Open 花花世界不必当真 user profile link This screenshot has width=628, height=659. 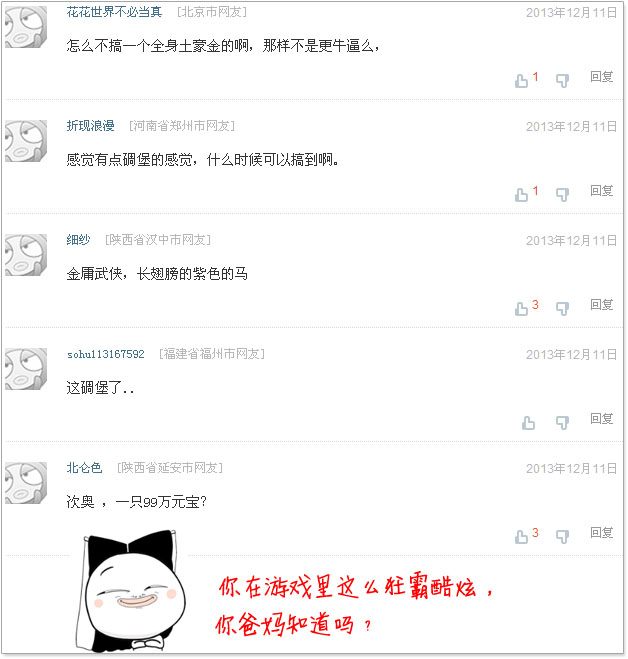(x=114, y=12)
